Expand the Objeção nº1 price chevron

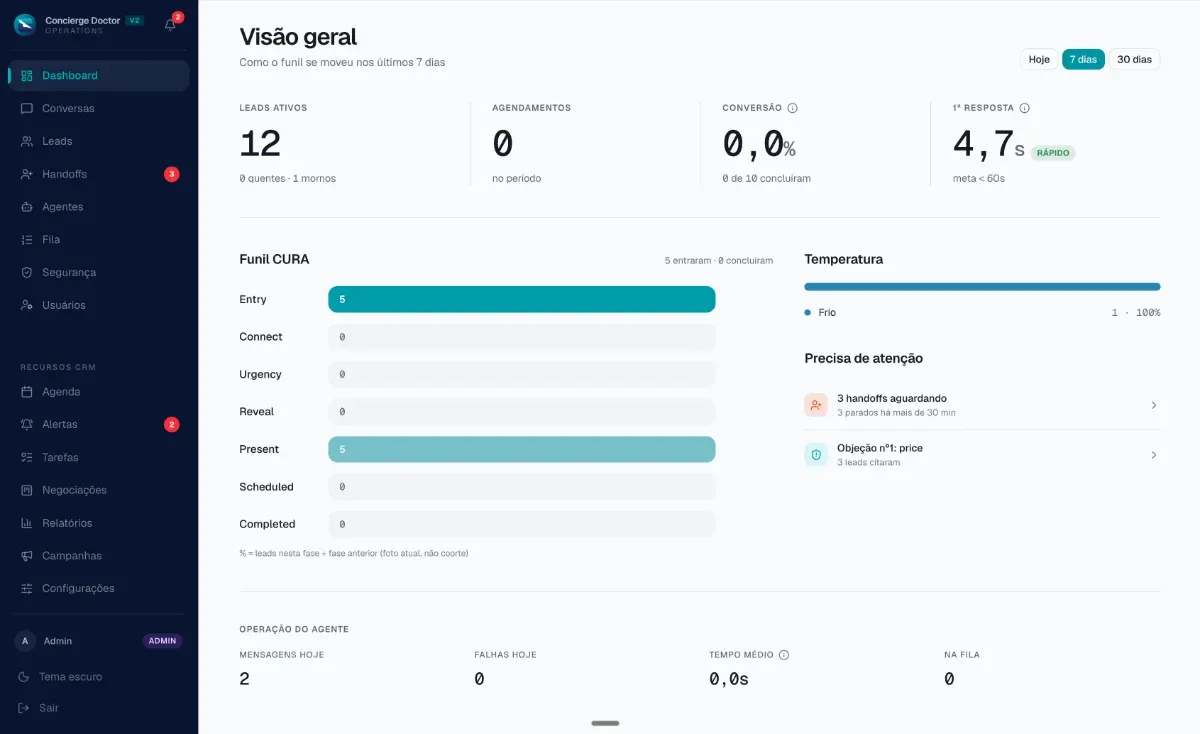click(x=1153, y=455)
